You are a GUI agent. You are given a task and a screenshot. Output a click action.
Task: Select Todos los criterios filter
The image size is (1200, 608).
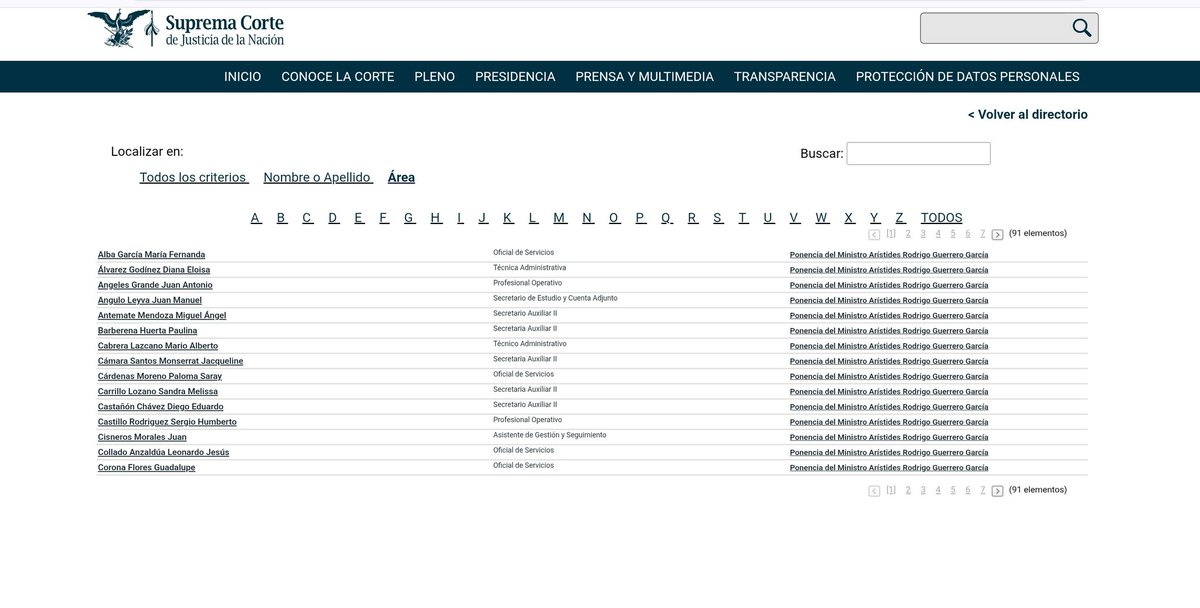[194, 177]
